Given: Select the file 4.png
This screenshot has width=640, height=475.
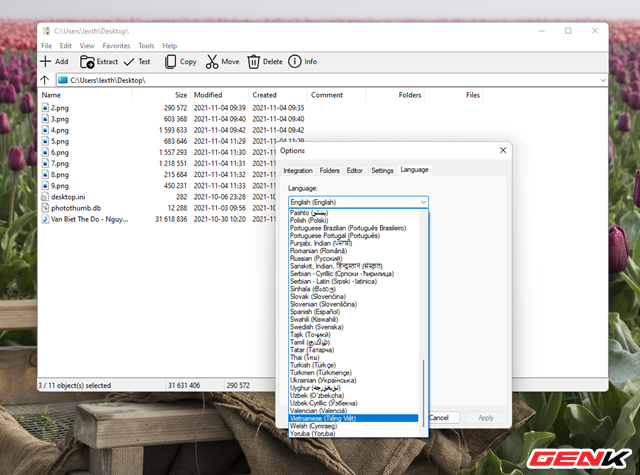Looking at the screenshot, I should [60, 130].
